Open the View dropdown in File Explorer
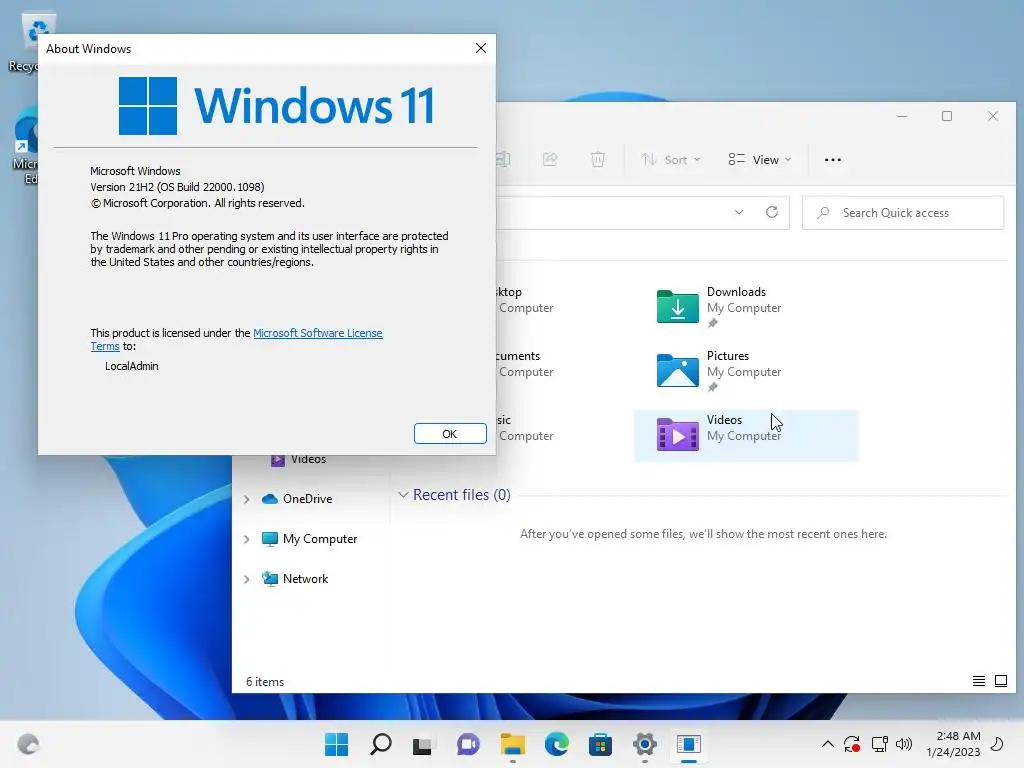Image resolution: width=1024 pixels, height=768 pixels. [760, 159]
